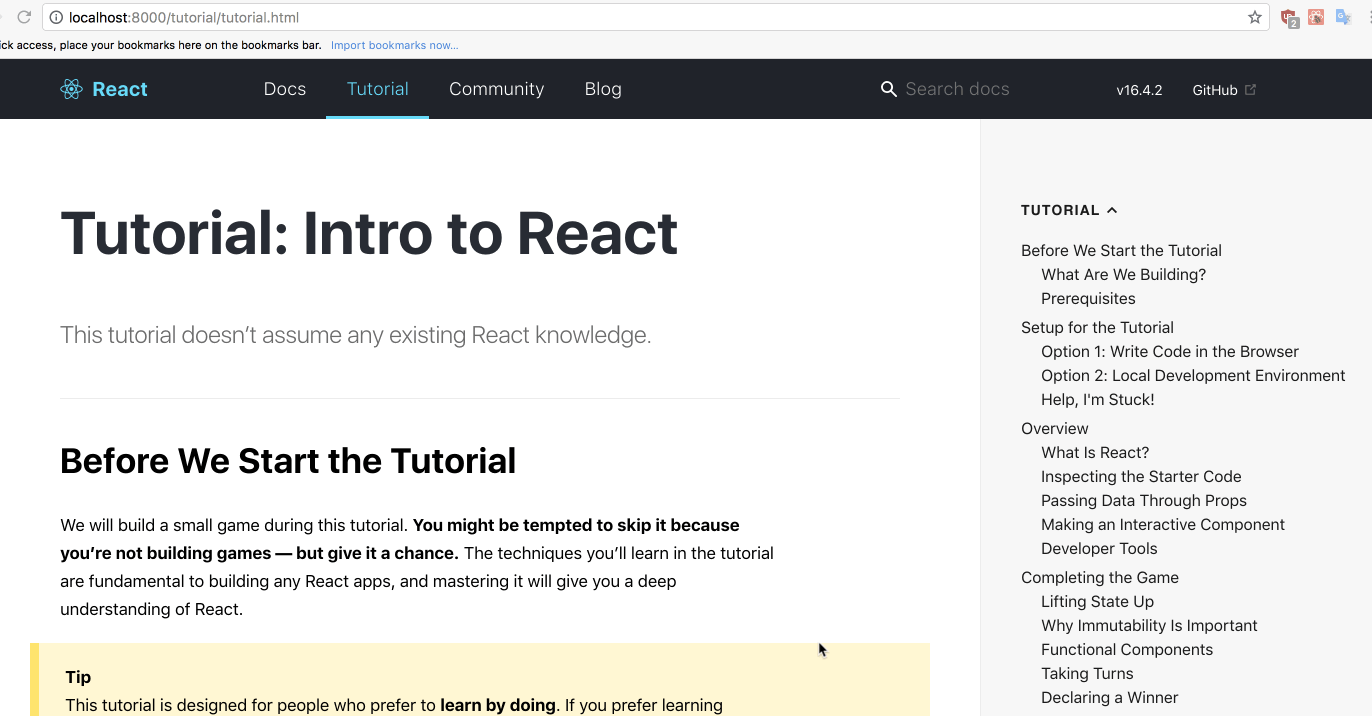Click the React home text link

click(120, 89)
